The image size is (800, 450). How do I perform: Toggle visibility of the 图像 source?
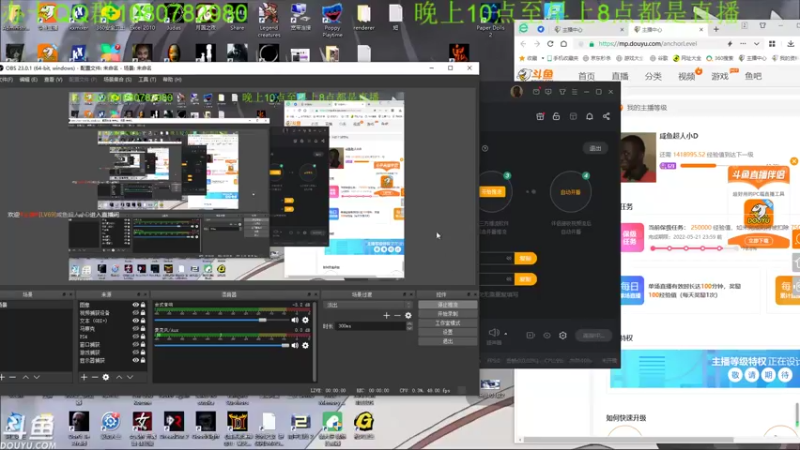coord(135,305)
